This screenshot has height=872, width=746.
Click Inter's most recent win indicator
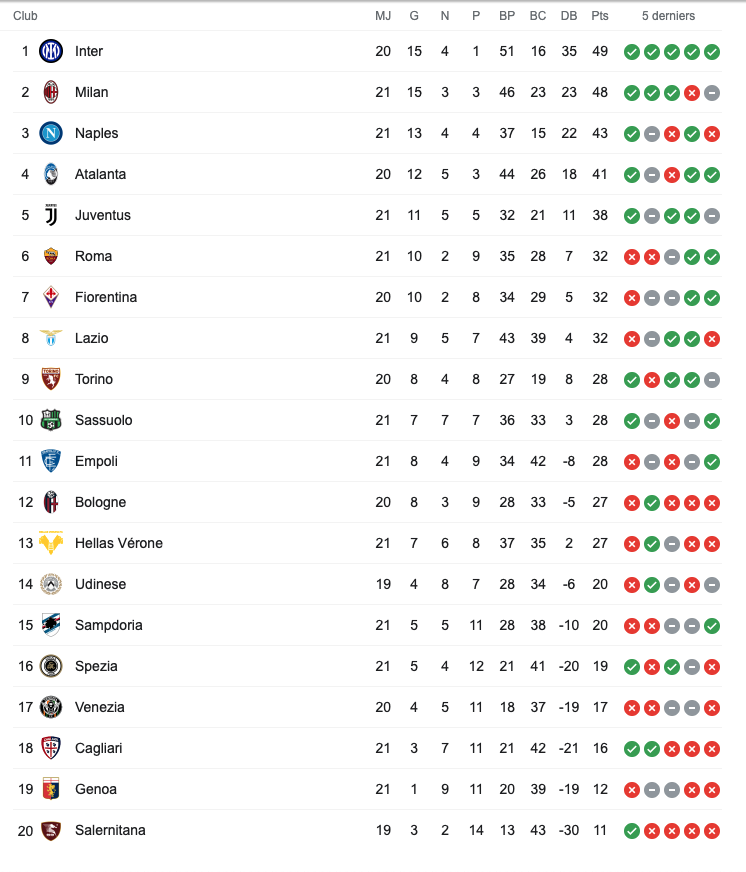tap(712, 52)
